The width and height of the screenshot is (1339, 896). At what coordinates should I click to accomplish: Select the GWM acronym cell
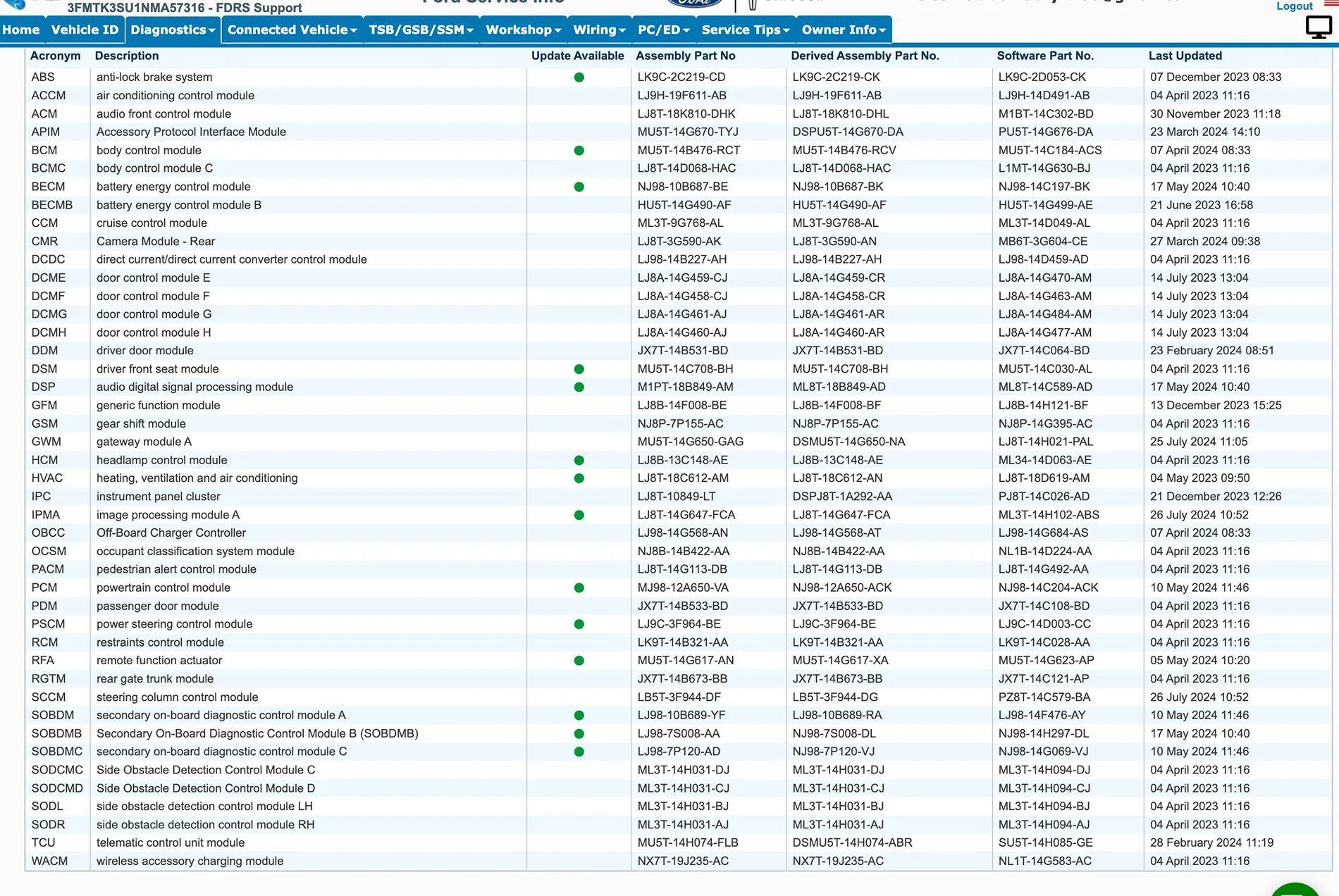(x=46, y=442)
